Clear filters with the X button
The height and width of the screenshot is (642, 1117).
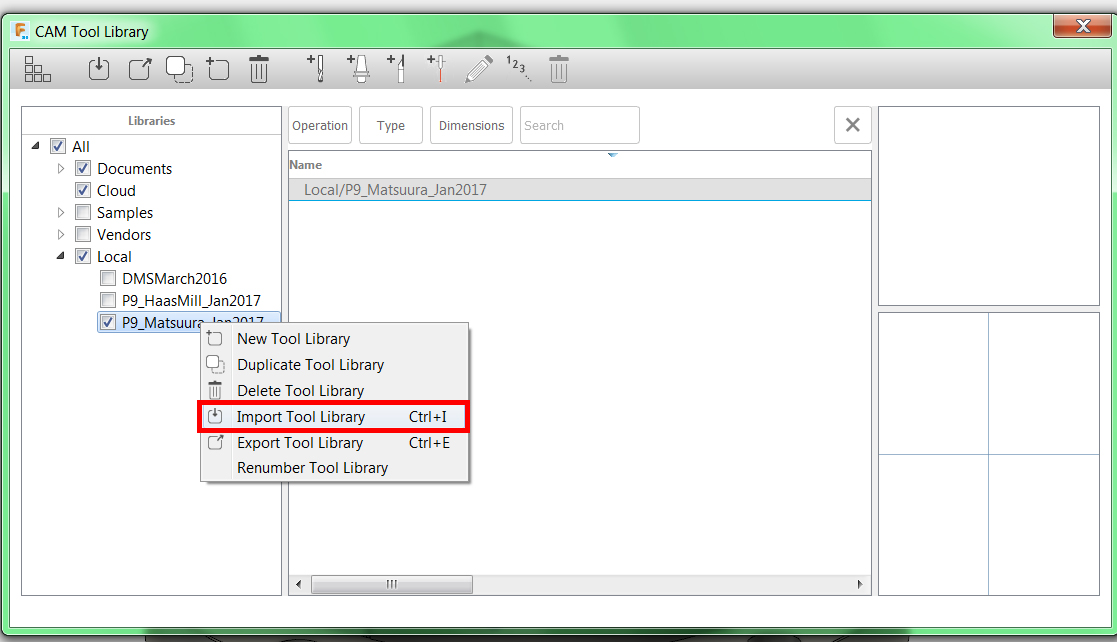tap(853, 125)
